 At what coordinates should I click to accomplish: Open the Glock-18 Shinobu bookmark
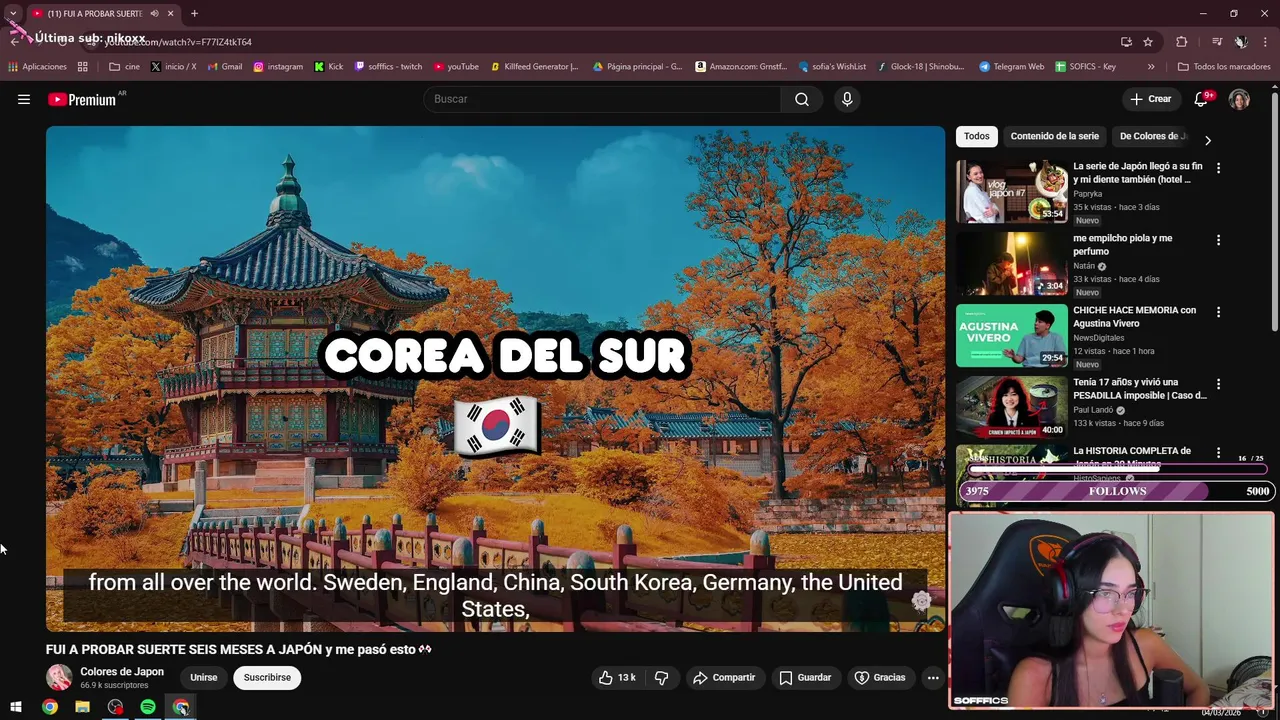[x=921, y=67]
